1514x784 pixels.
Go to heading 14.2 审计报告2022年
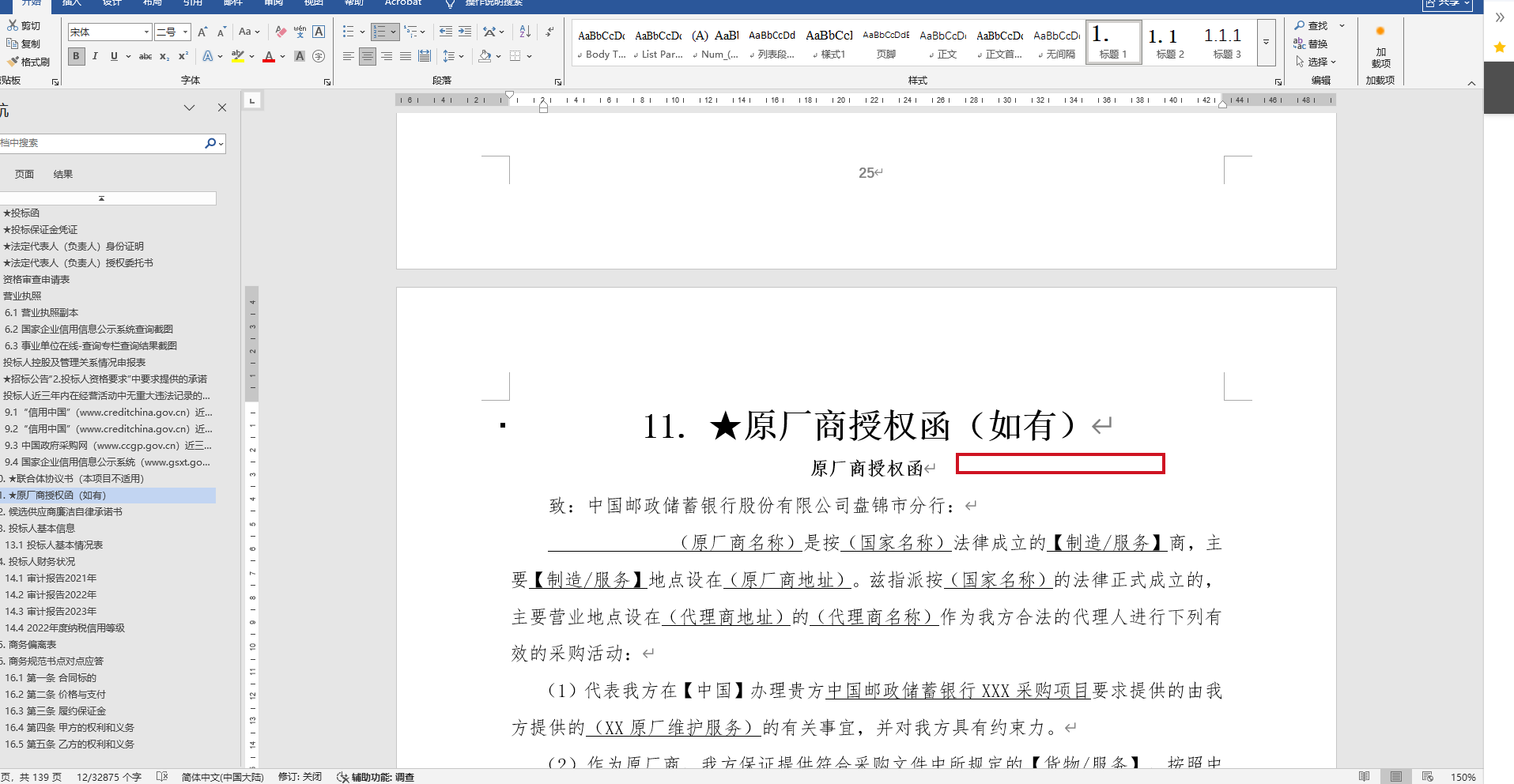[x=51, y=595]
